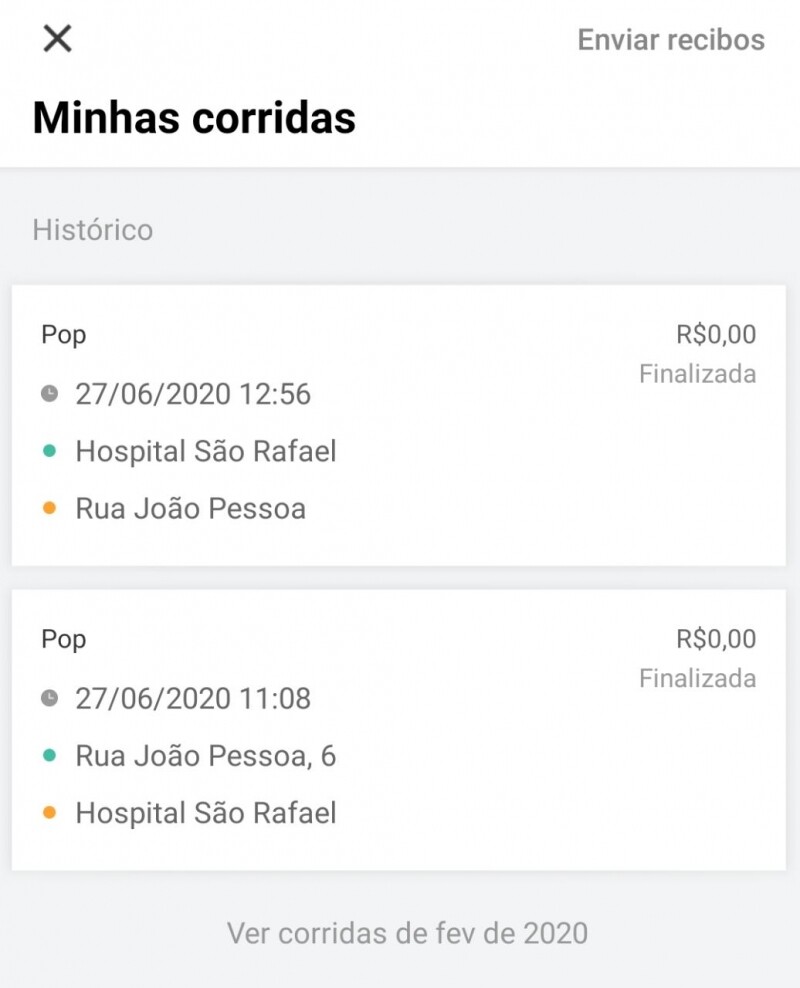This screenshot has height=988, width=800.
Task: Click the clock icon beside 12:56 ride
Action: tap(49, 394)
